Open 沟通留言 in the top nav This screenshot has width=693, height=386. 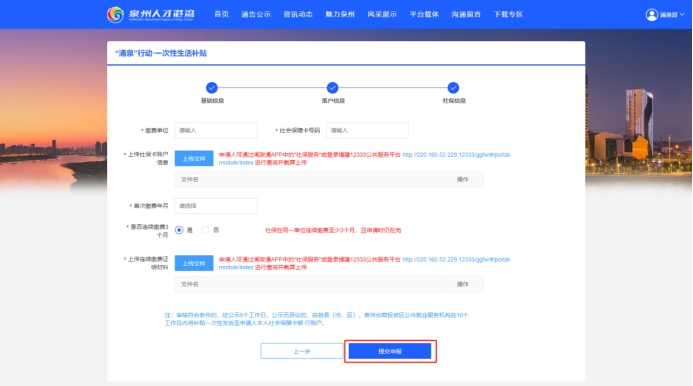coord(466,14)
